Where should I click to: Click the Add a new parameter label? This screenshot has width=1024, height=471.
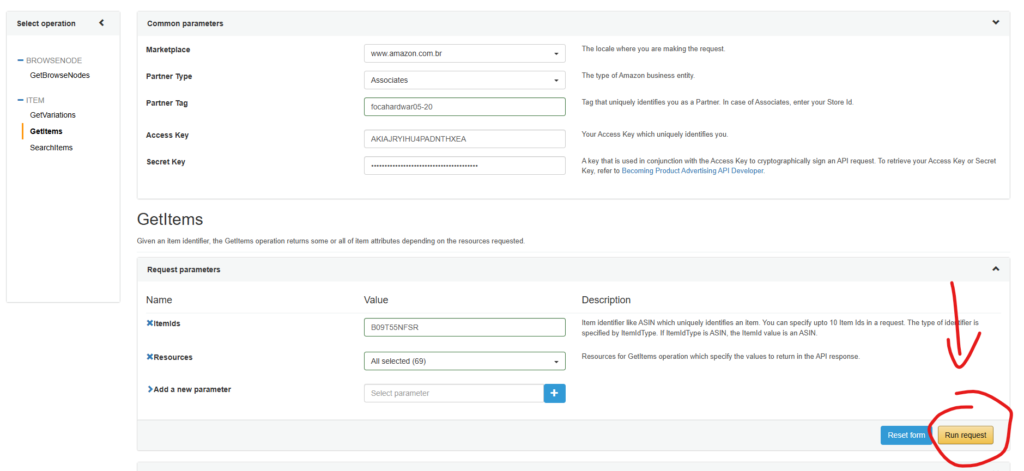192,389
